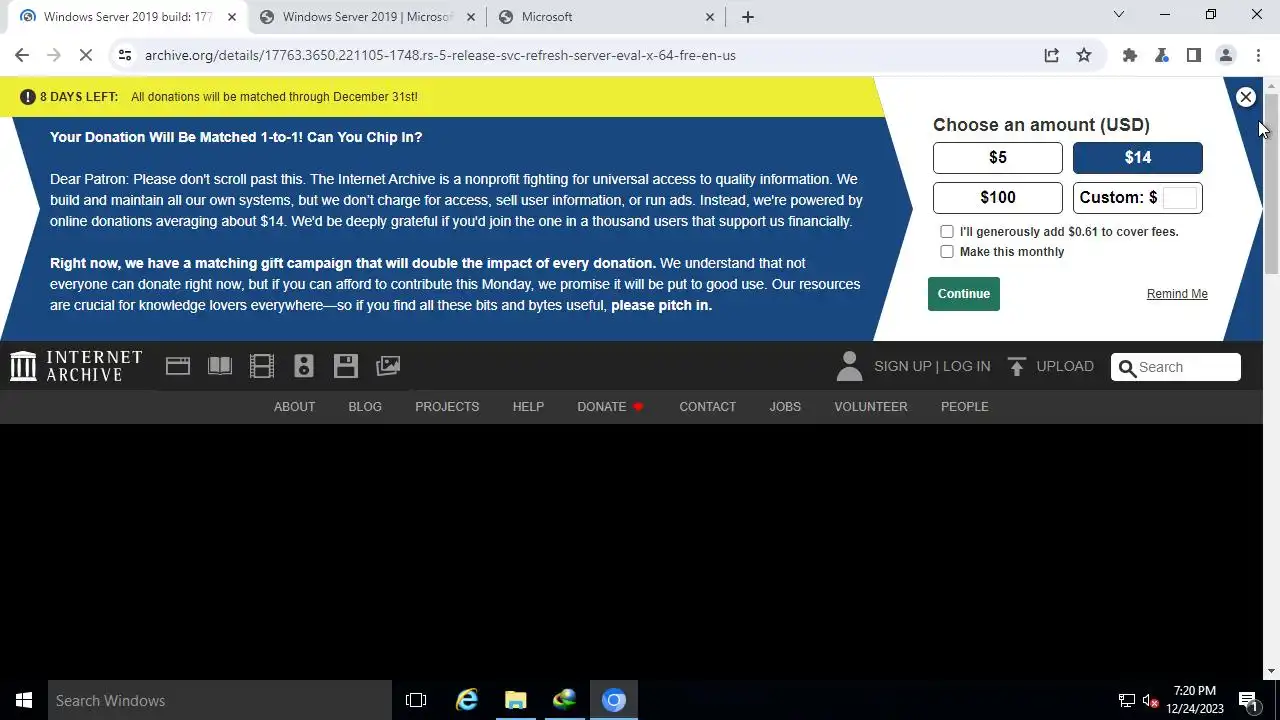This screenshot has height=720, width=1280.
Task: Open Task View in the taskbar
Action: [416, 700]
